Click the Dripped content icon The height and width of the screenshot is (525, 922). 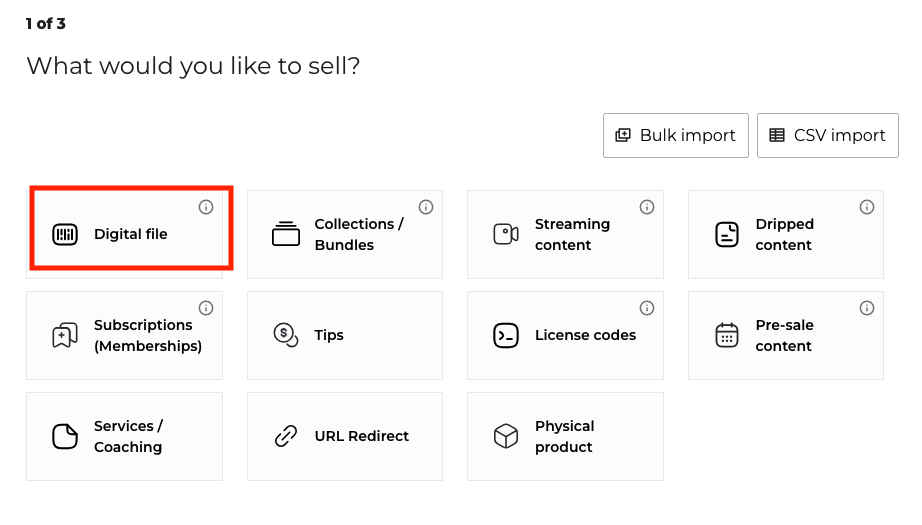coord(727,234)
